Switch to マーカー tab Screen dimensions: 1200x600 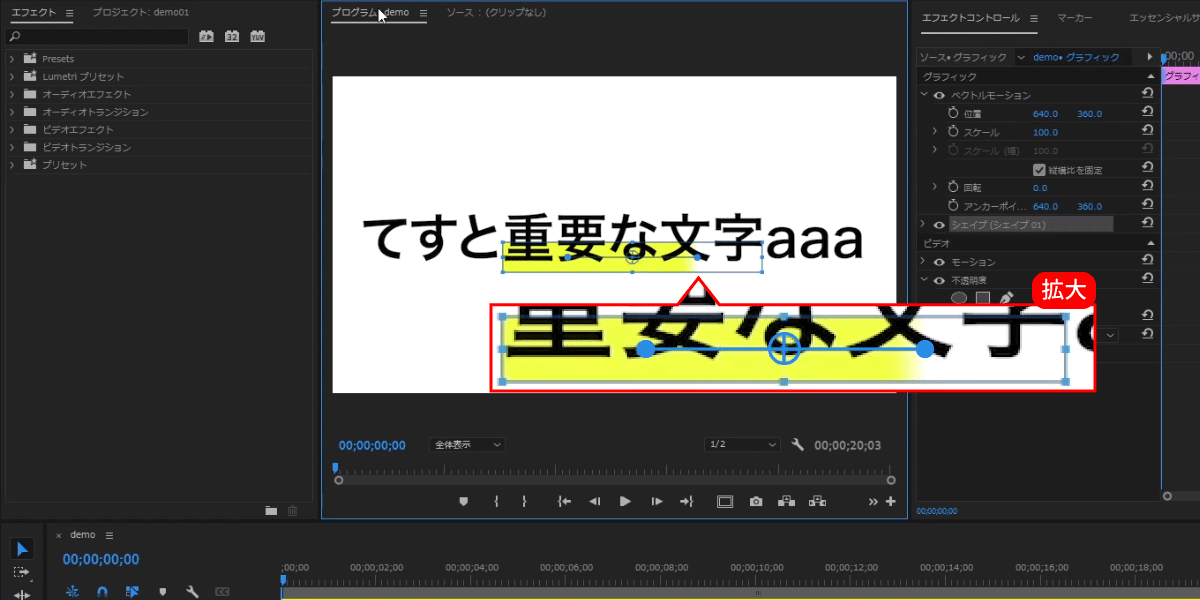(x=1074, y=18)
